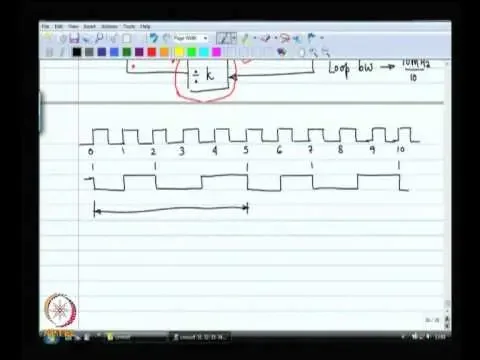The image size is (480, 360).
Task: Pick the red color swatch
Action: click(152, 52)
